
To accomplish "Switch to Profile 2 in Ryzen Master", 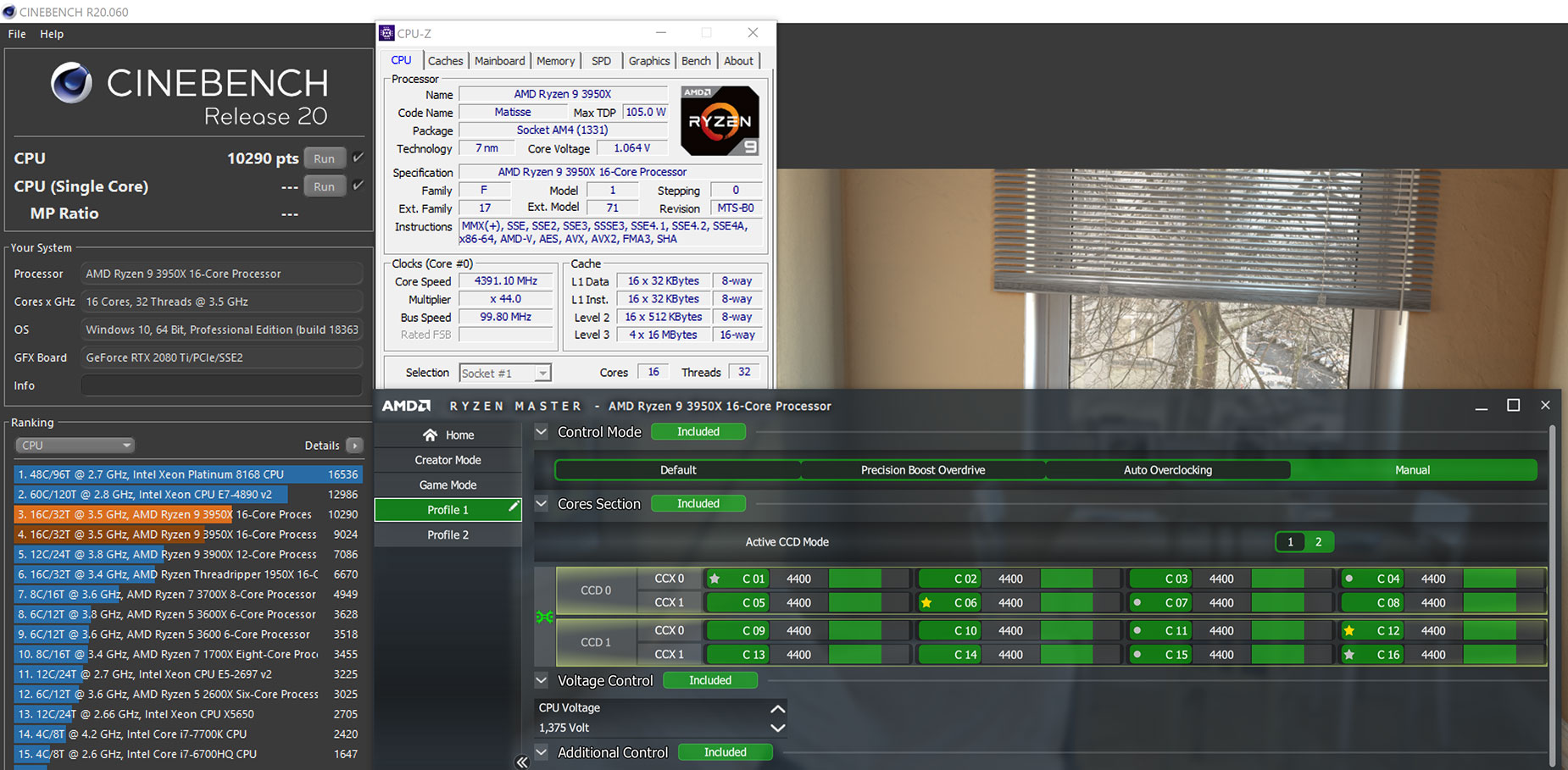I will 448,535.
